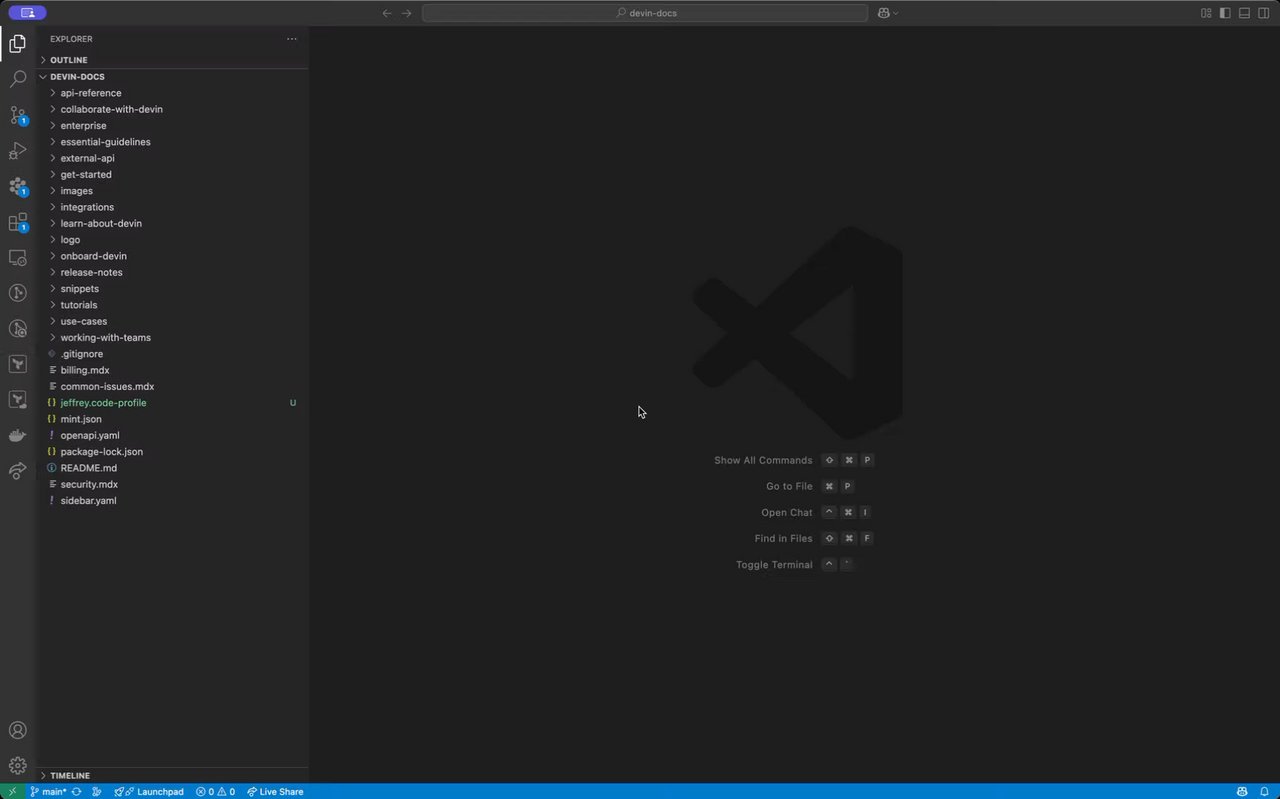Image resolution: width=1280 pixels, height=799 pixels.
Task: Open the Copilot chat icon in title bar
Action: click(884, 13)
